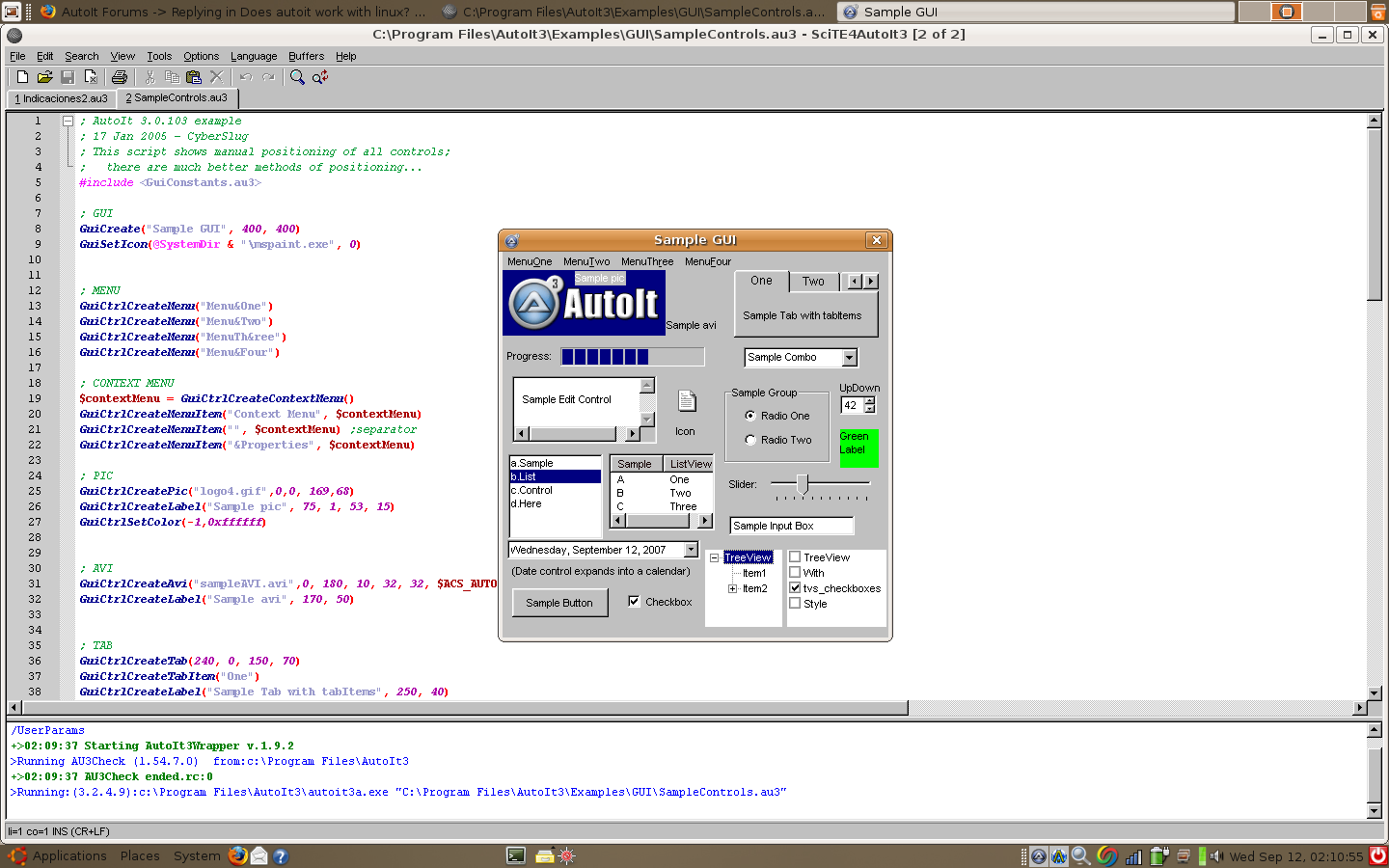Open the Help launcher in bottom panel

point(281,855)
